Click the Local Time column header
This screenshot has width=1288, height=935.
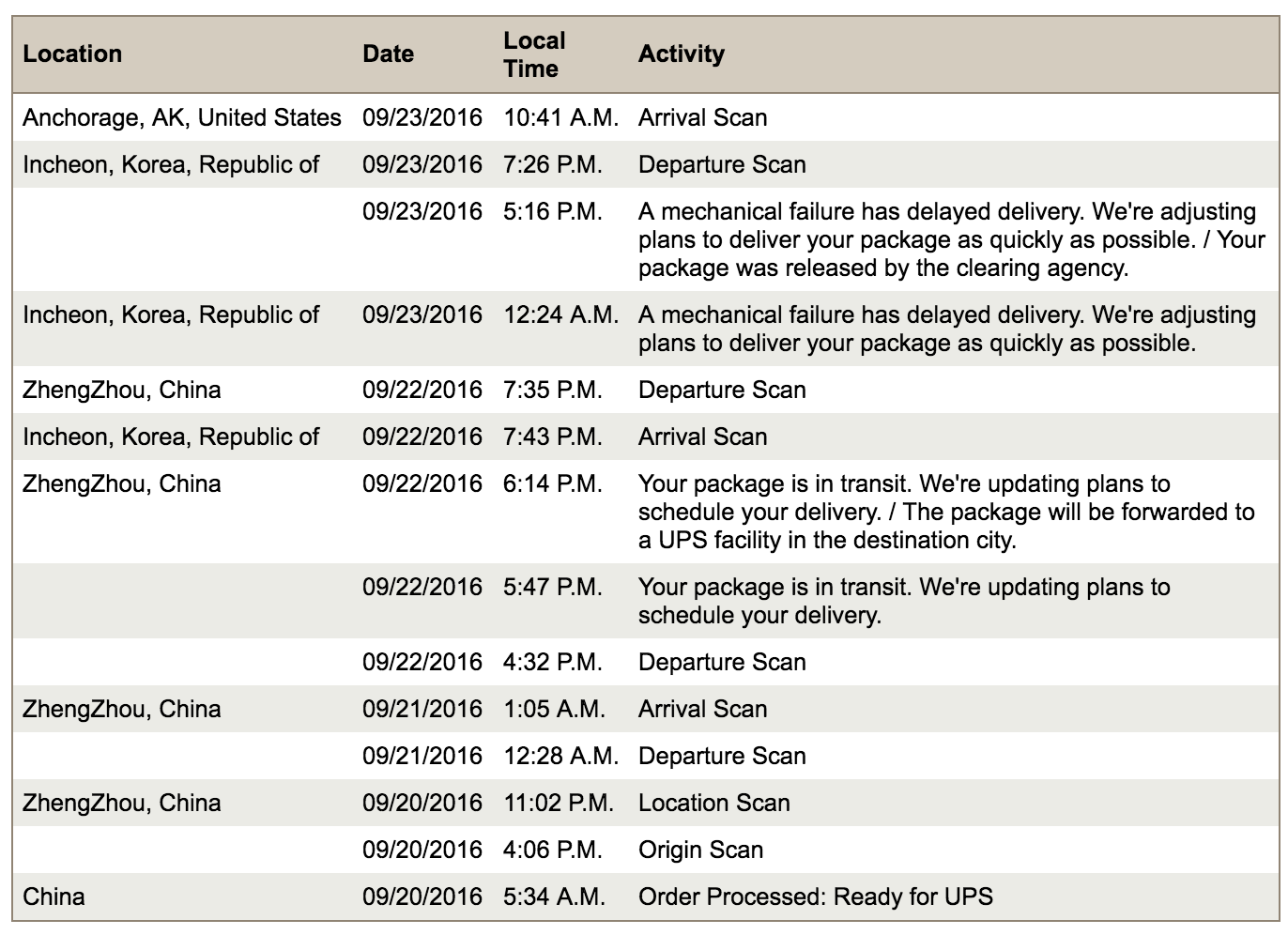click(x=535, y=54)
